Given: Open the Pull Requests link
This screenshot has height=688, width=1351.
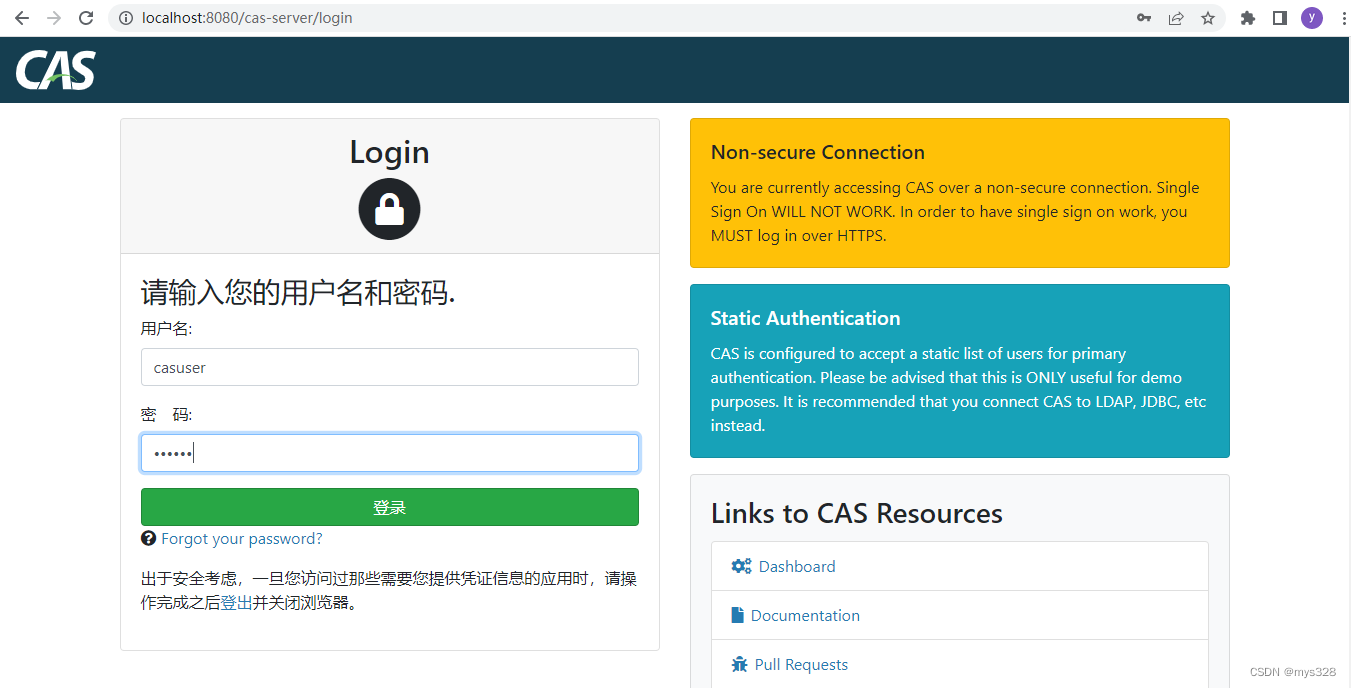Looking at the screenshot, I should (x=800, y=664).
